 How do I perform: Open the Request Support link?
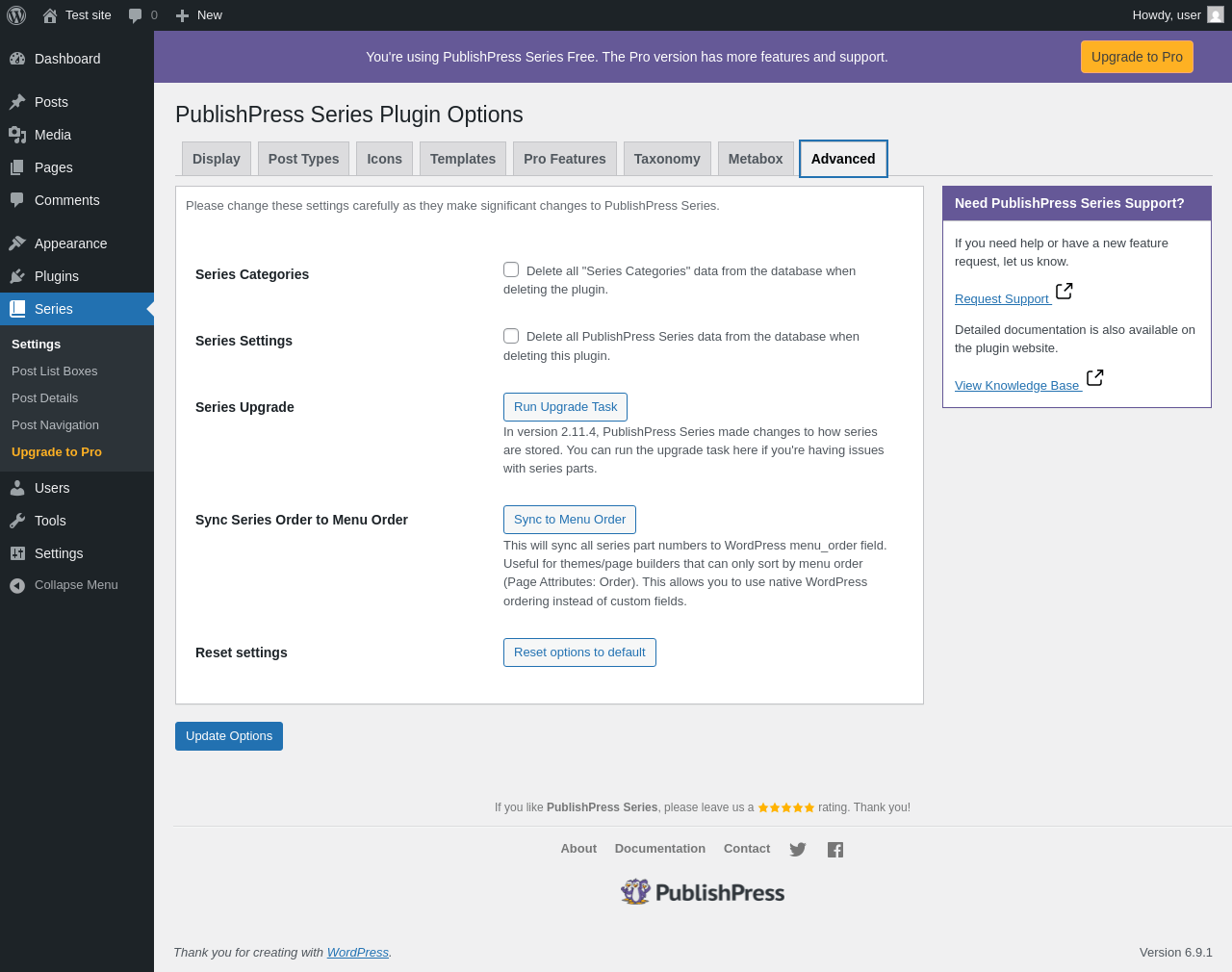pyautogui.click(x=1002, y=299)
